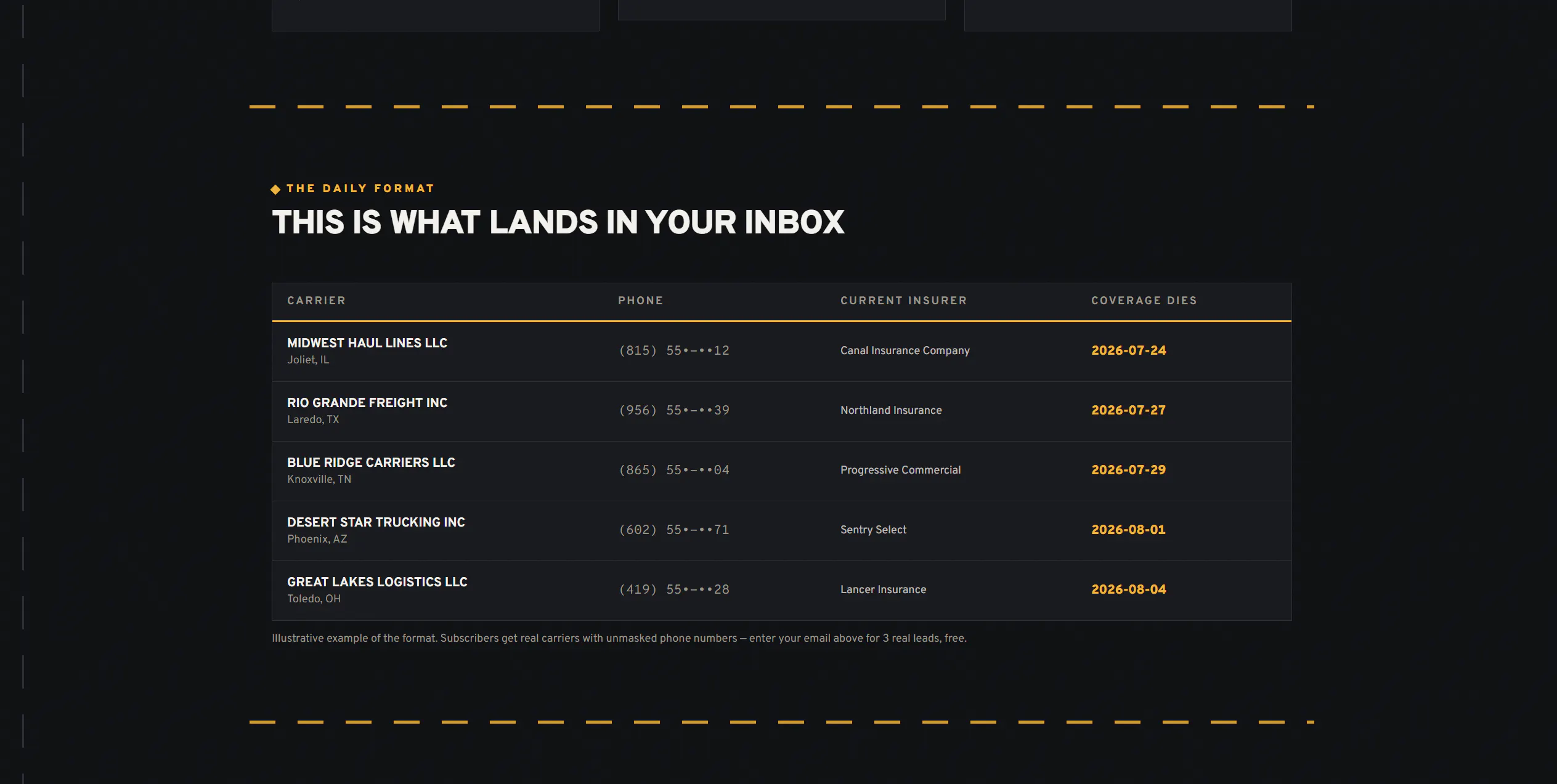Viewport: 1557px width, 784px height.
Task: Click the PHONE column header
Action: coord(641,301)
